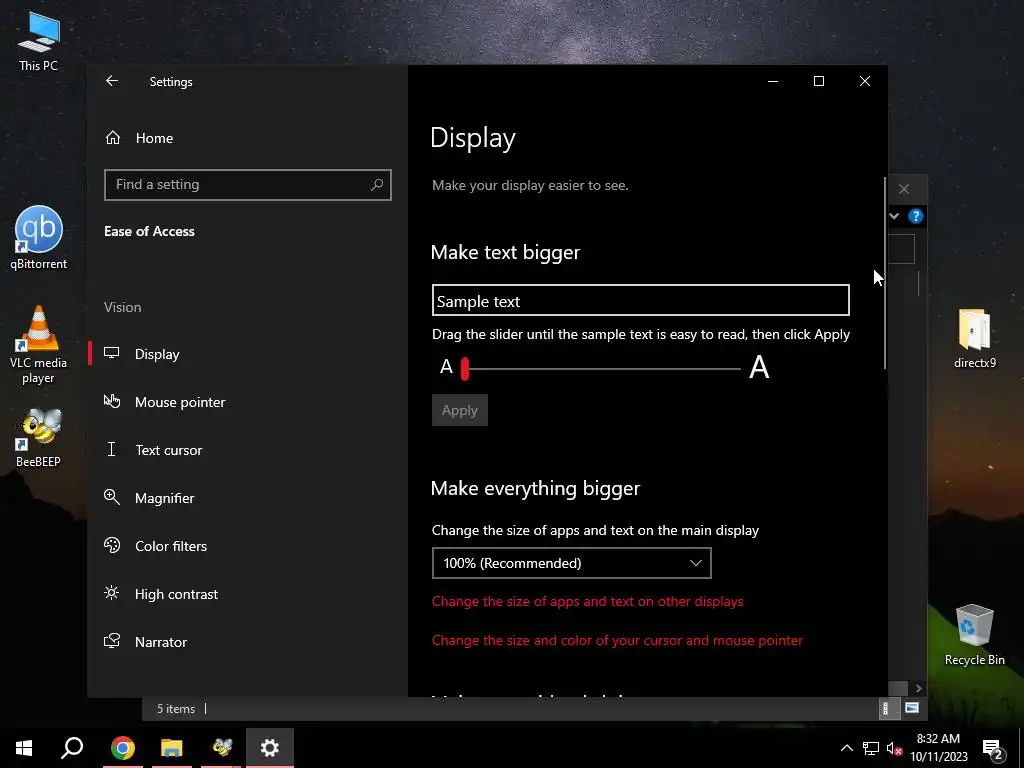Viewport: 1024px width, 768px height.
Task: Click the grayed Apply button
Action: point(460,410)
